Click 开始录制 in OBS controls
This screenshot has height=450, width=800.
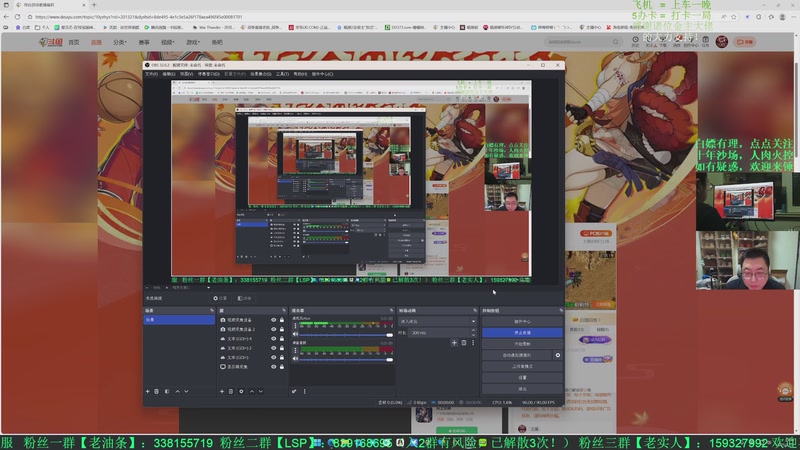(x=522, y=344)
